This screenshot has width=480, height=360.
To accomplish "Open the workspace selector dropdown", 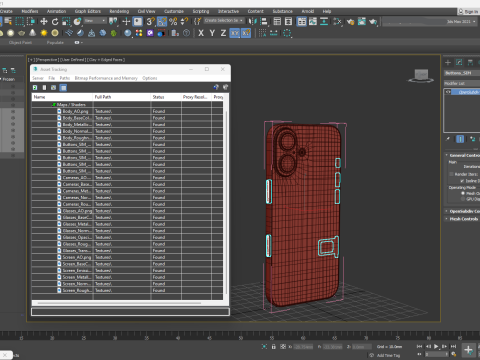I will [430, 22].
